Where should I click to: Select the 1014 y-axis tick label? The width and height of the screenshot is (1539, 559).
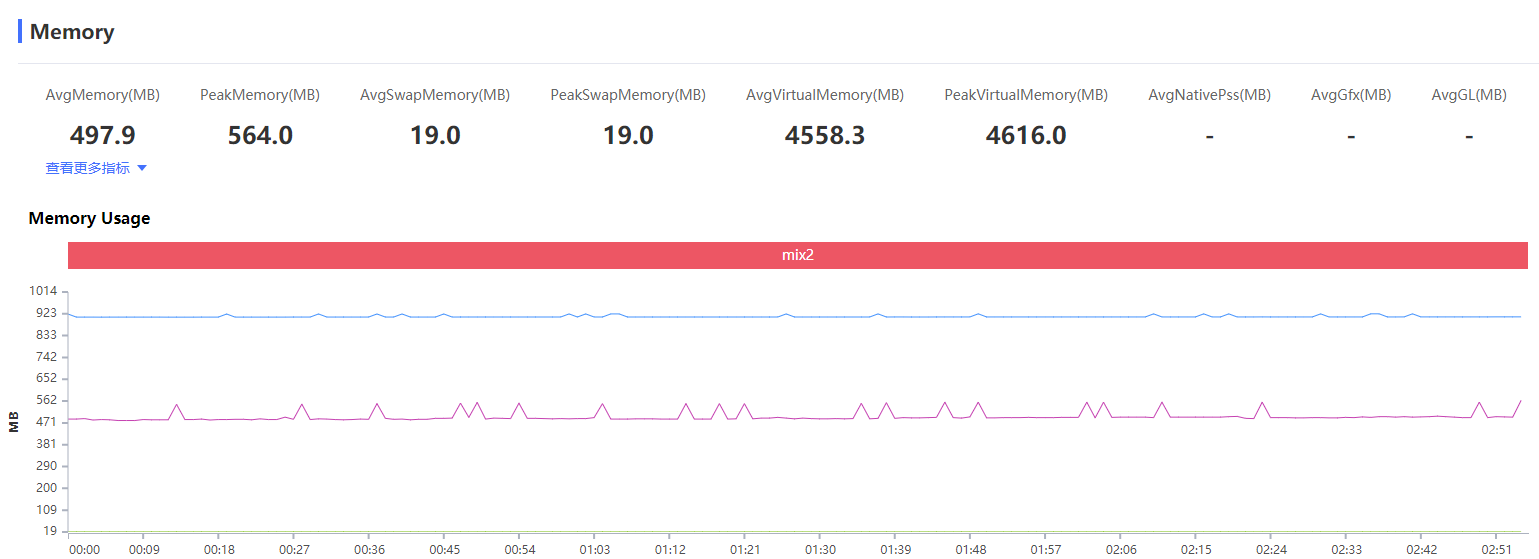click(44, 291)
